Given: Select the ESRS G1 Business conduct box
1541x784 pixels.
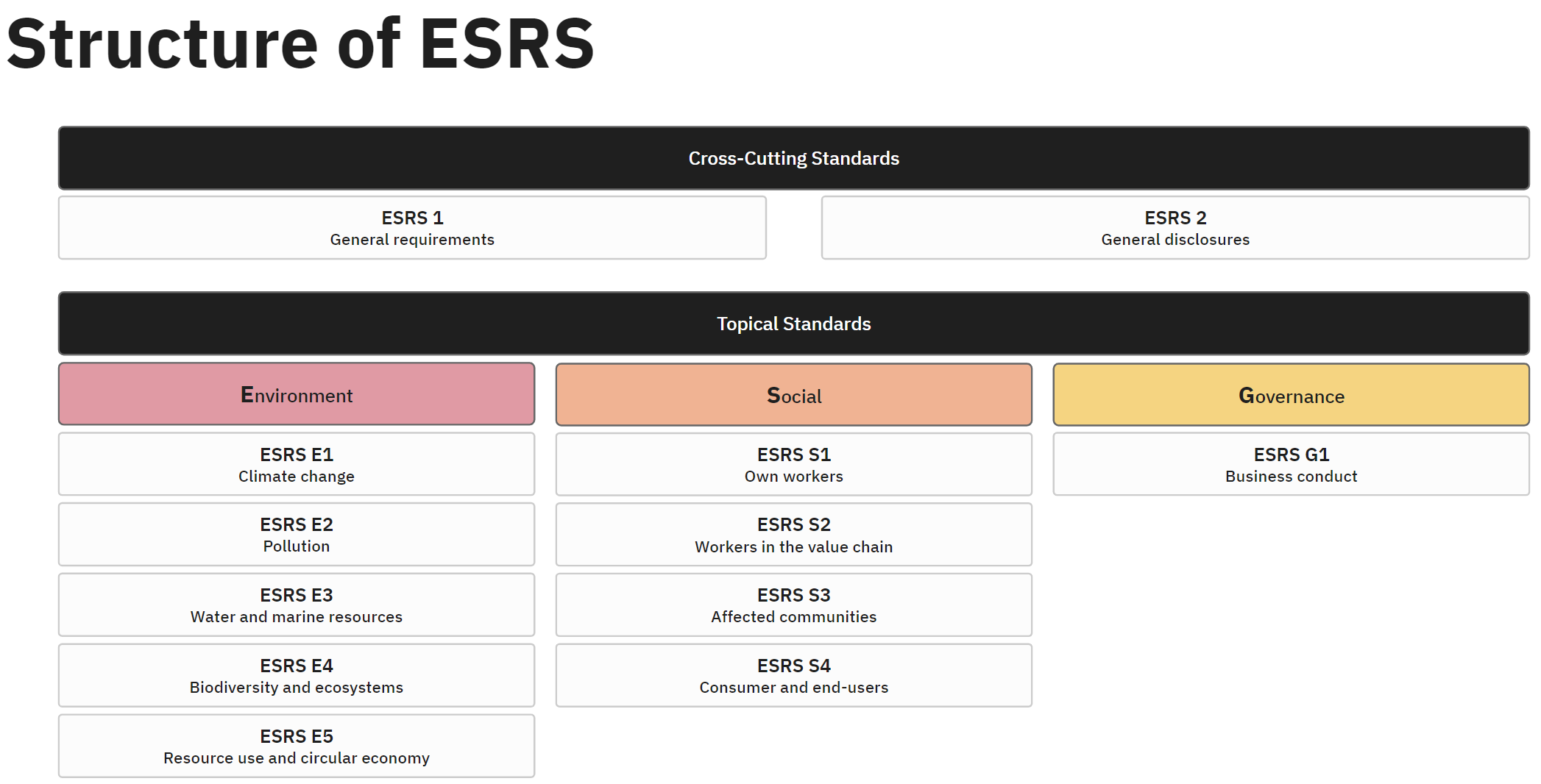Looking at the screenshot, I should pos(1291,464).
